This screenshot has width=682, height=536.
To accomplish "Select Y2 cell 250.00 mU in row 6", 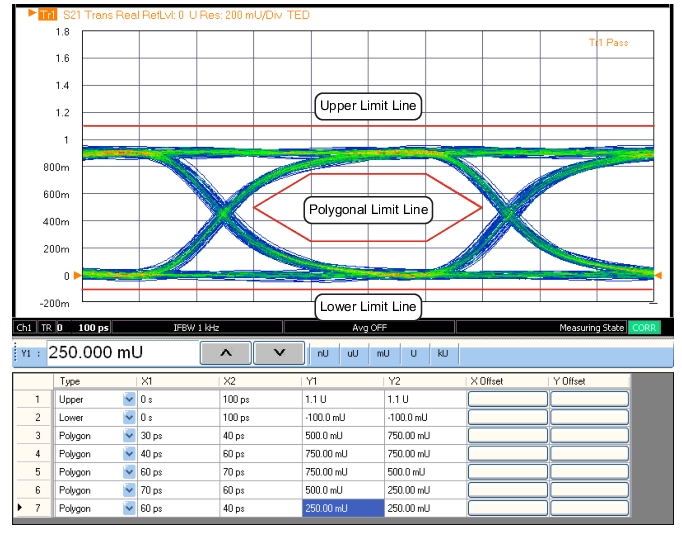I will [x=425, y=490].
